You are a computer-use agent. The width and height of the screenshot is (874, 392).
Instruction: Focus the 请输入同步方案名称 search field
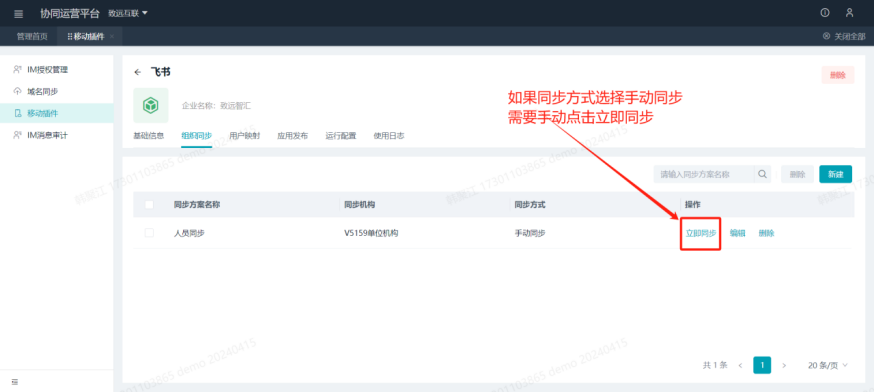tap(704, 174)
